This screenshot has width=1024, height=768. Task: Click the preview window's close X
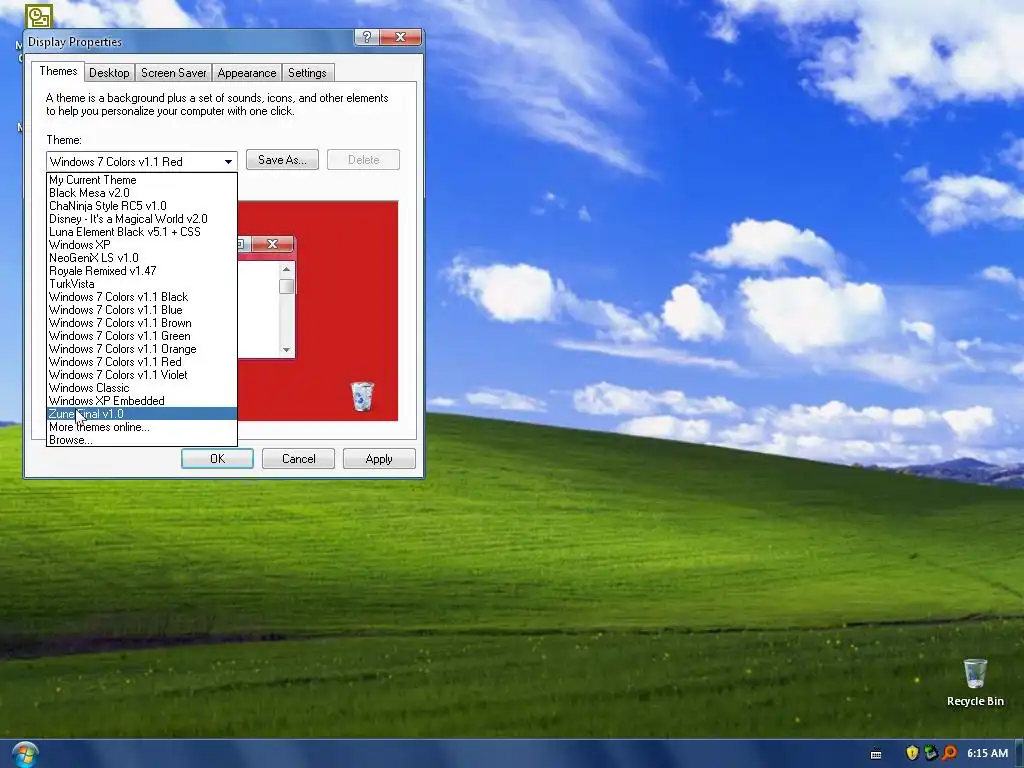[272, 244]
